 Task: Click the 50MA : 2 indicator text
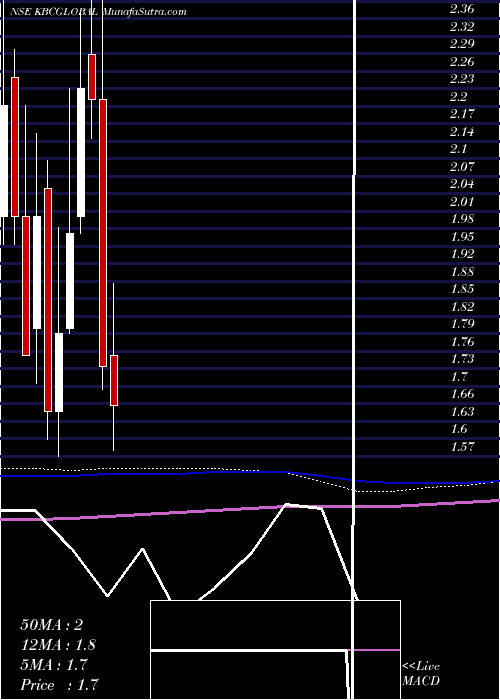52,625
